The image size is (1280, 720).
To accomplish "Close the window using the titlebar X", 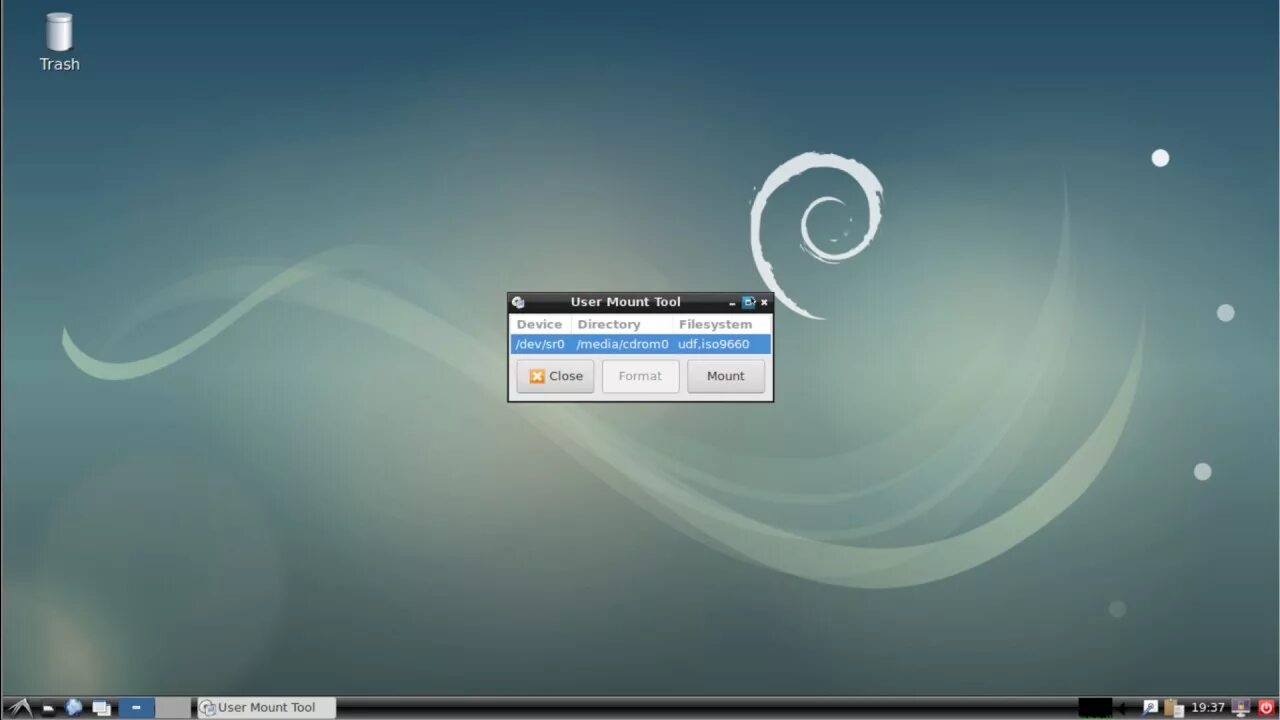I will pos(764,302).
